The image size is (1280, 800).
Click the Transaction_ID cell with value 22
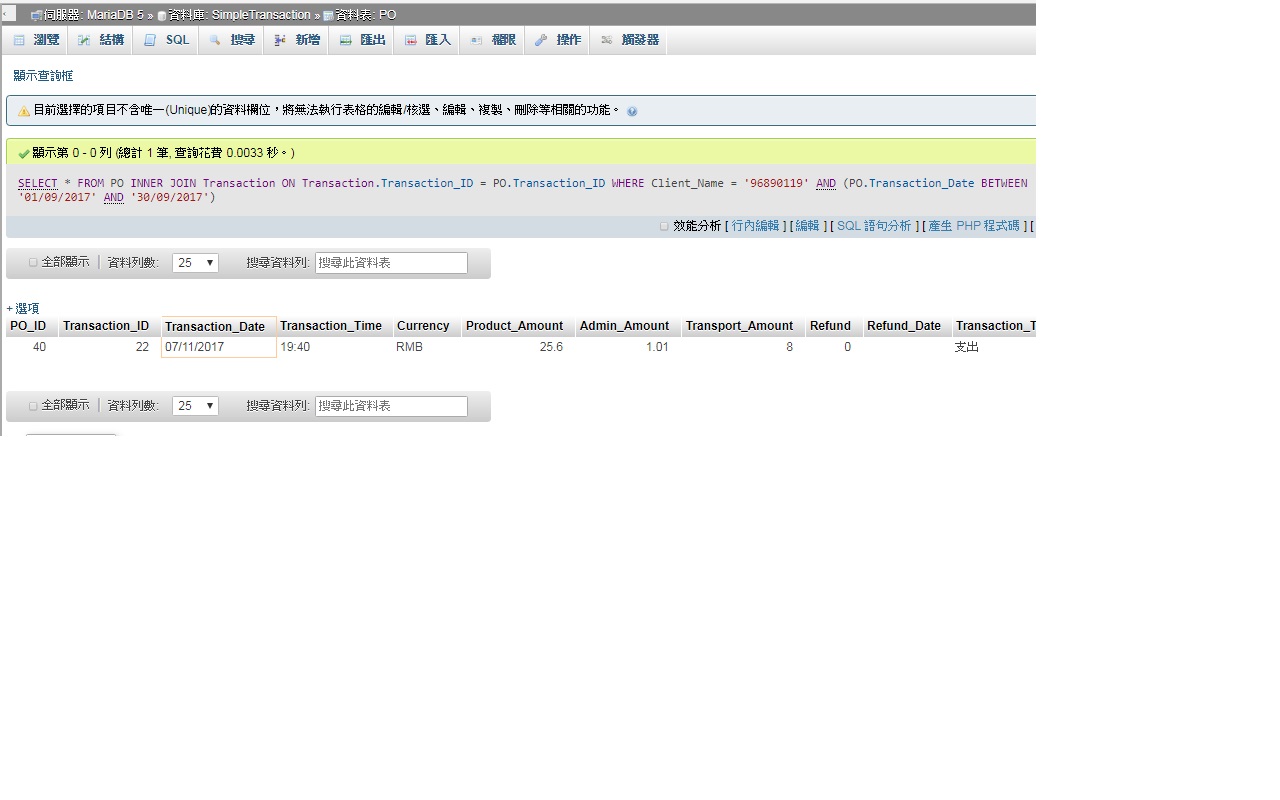tap(108, 347)
